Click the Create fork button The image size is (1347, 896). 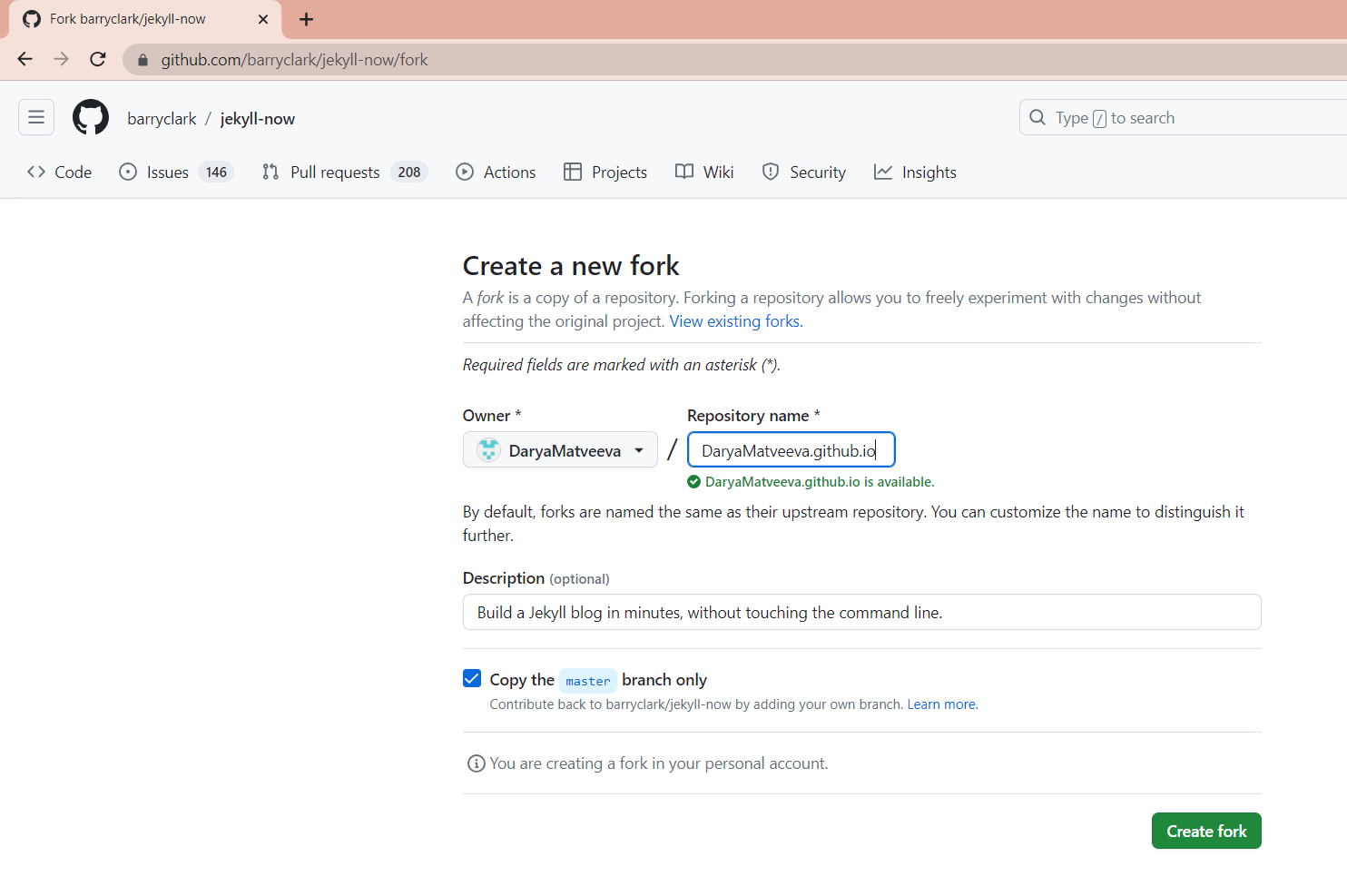(x=1206, y=831)
